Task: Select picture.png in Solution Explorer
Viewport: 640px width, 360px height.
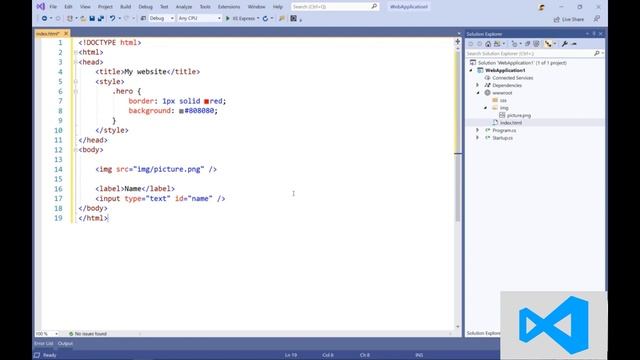Action: 519,116
